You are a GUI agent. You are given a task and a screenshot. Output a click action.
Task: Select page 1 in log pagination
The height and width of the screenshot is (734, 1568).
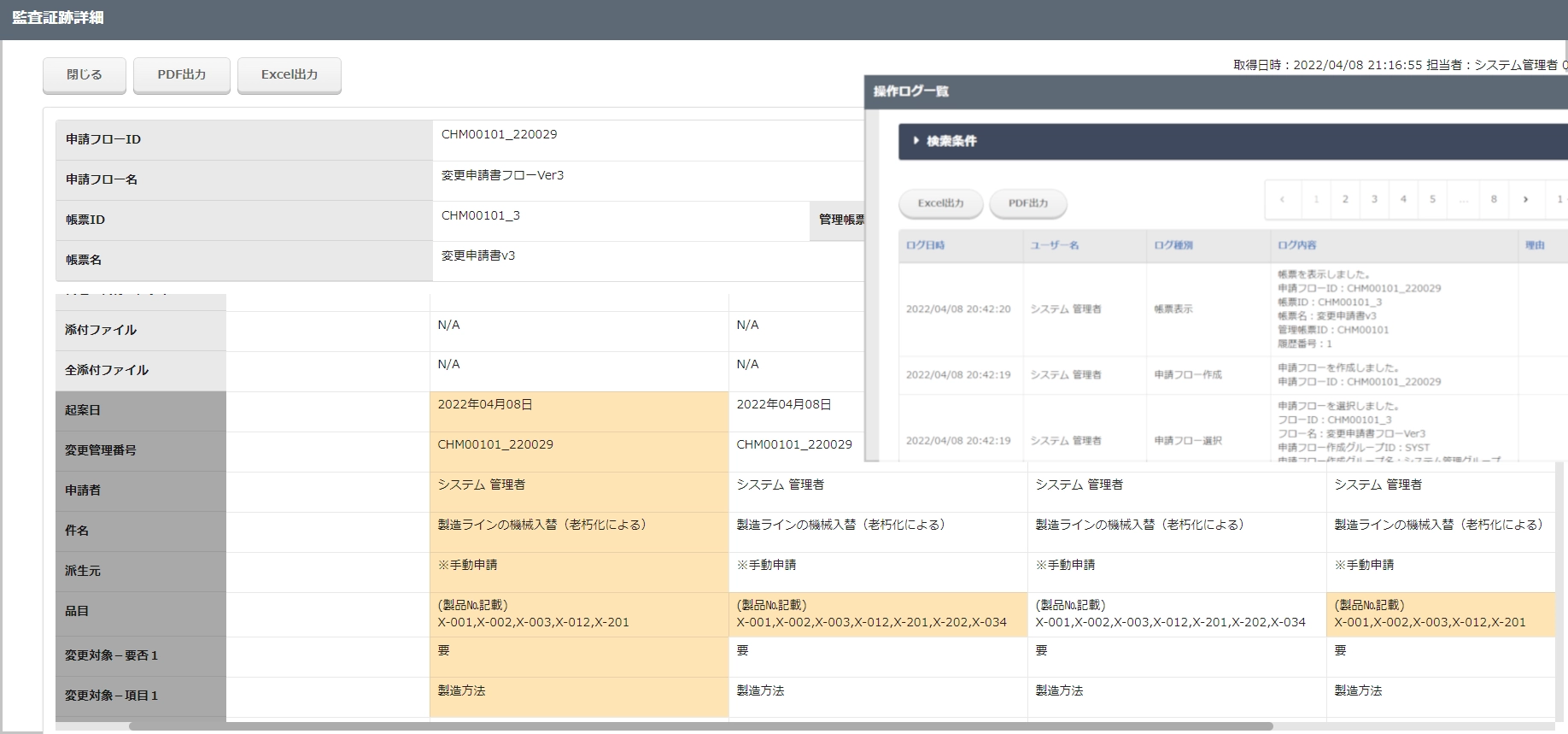tap(1316, 199)
